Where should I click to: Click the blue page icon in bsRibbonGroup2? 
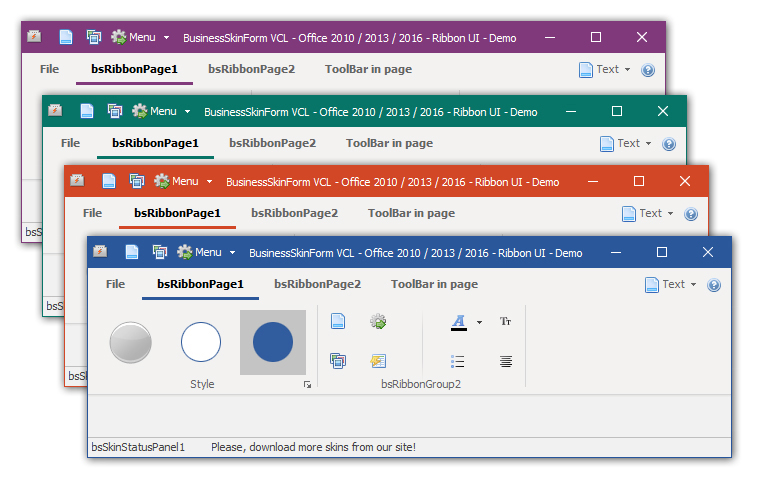[x=338, y=321]
